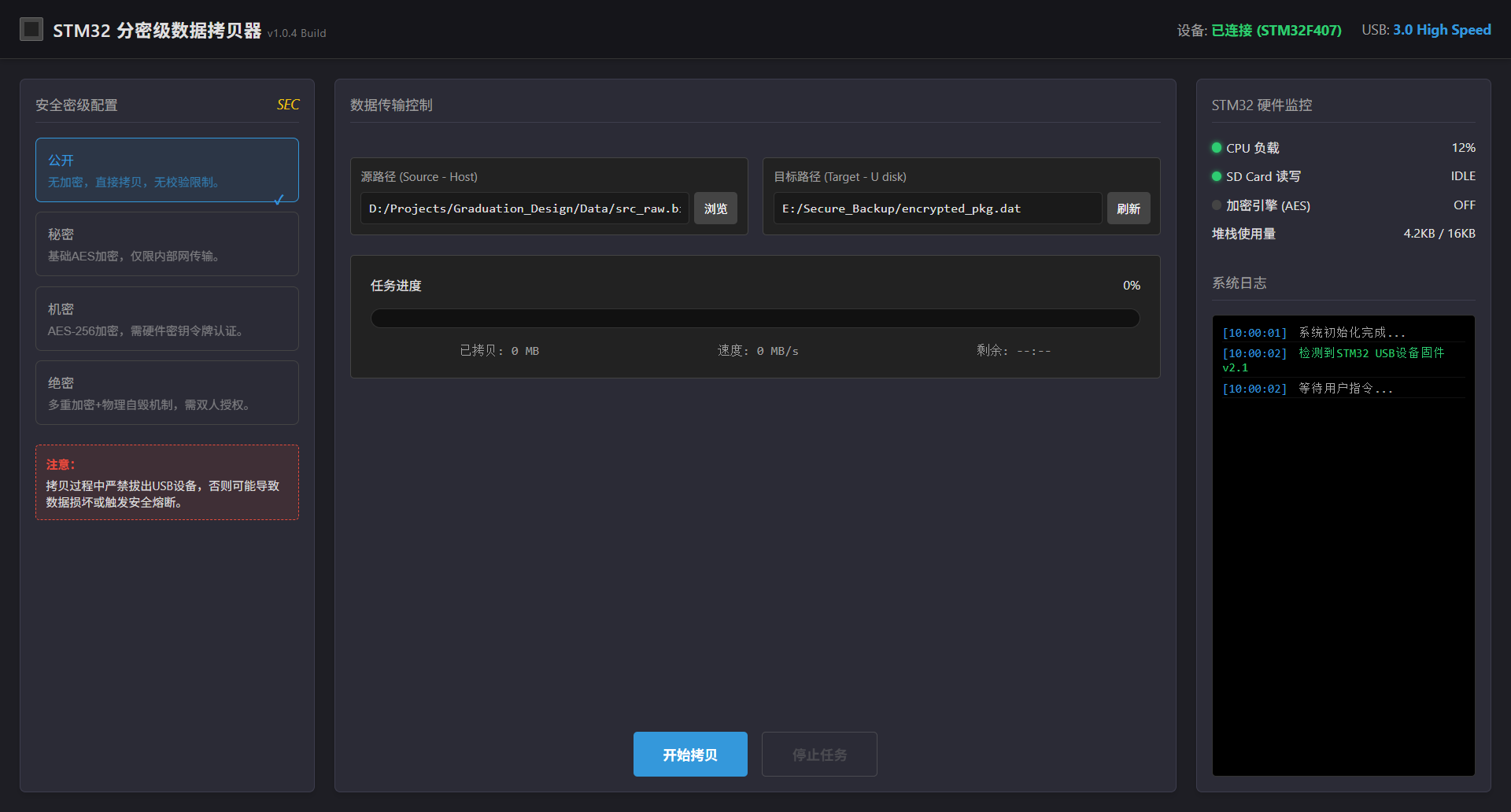Click the 停止任务 button
1511x812 pixels.
pos(819,755)
